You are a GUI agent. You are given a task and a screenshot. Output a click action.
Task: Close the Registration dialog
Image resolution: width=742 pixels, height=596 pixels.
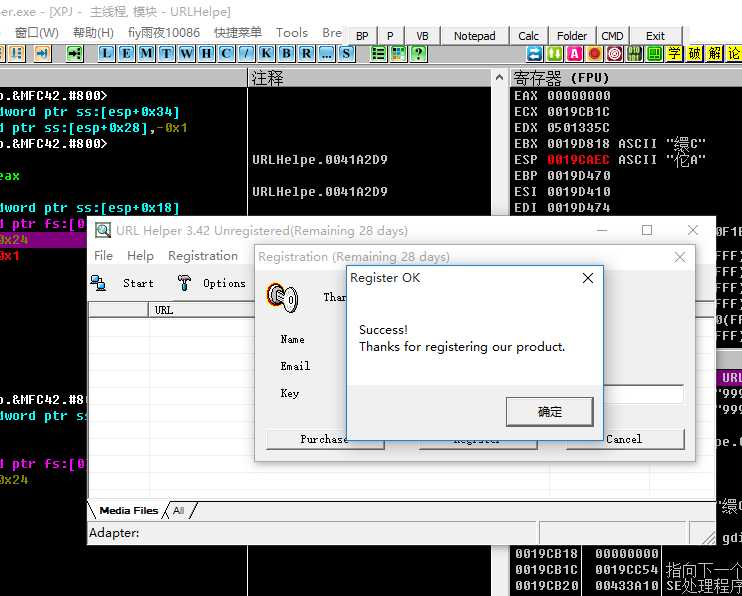[x=680, y=257]
